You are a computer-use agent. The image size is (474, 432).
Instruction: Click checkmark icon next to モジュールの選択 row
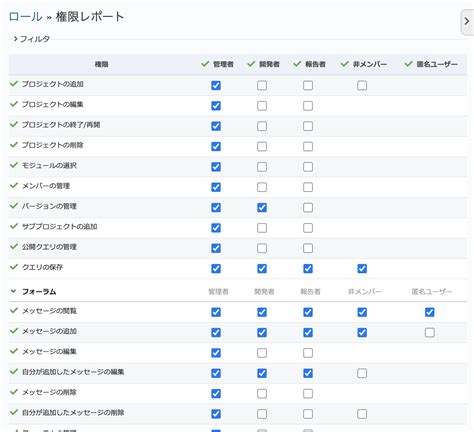pyautogui.click(x=14, y=165)
